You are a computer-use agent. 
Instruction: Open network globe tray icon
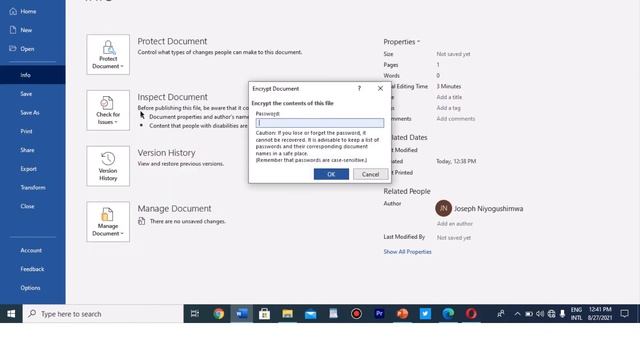[551, 314]
